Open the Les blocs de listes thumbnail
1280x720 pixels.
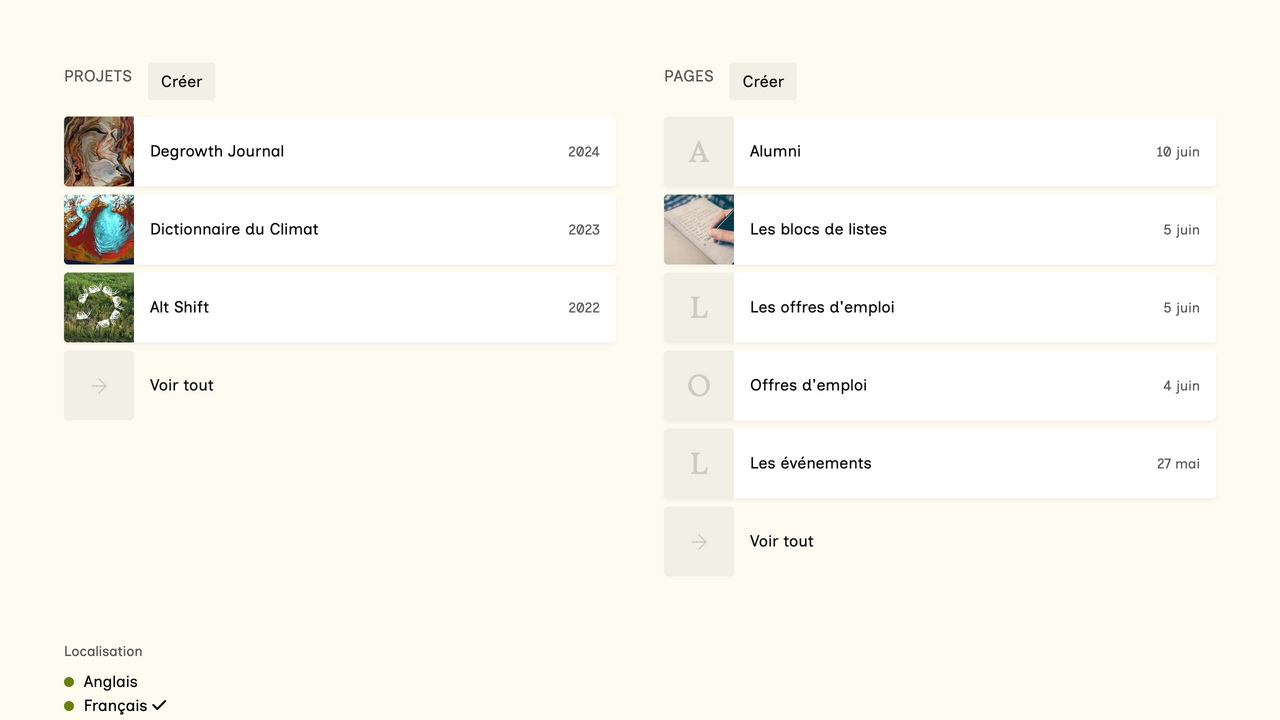[x=699, y=229]
